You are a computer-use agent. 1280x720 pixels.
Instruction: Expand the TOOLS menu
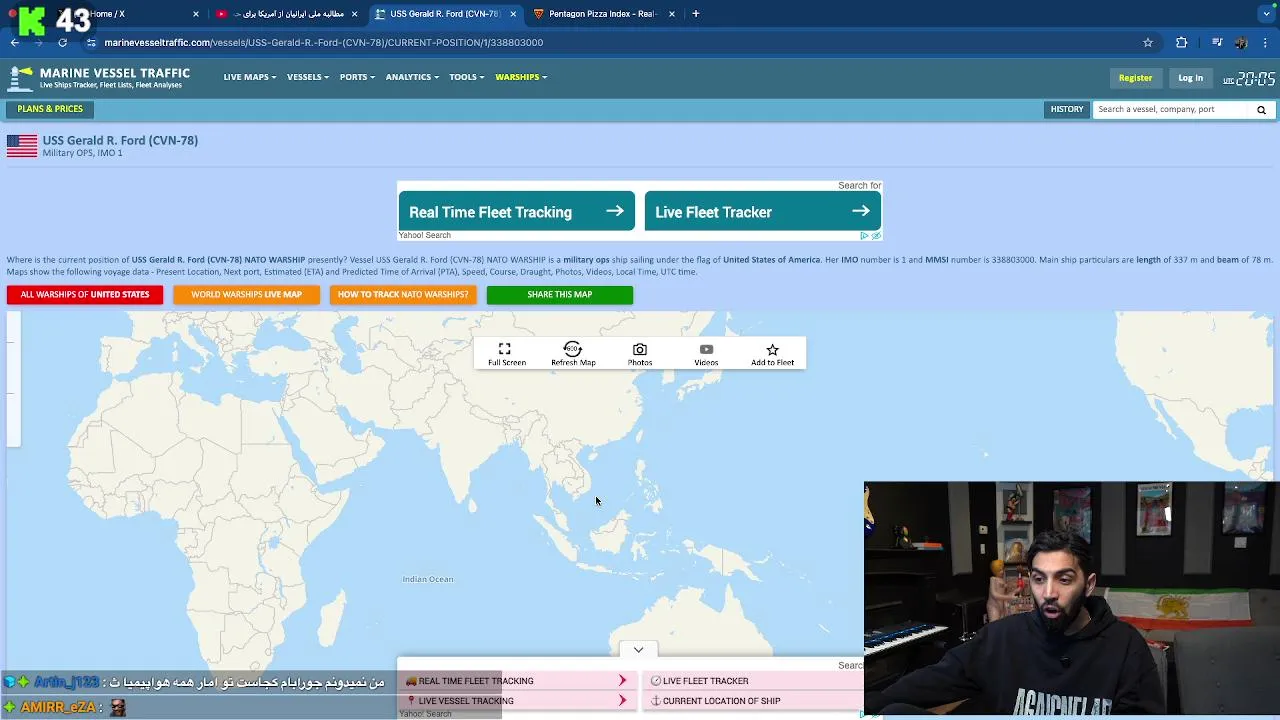point(466,77)
